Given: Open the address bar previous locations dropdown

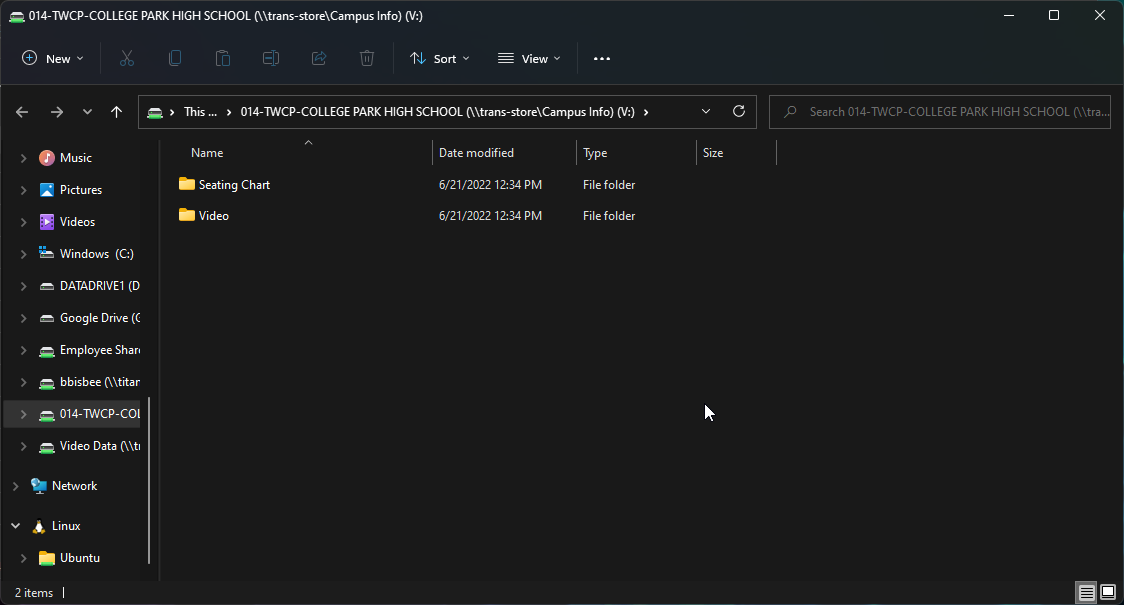Looking at the screenshot, I should click(705, 111).
